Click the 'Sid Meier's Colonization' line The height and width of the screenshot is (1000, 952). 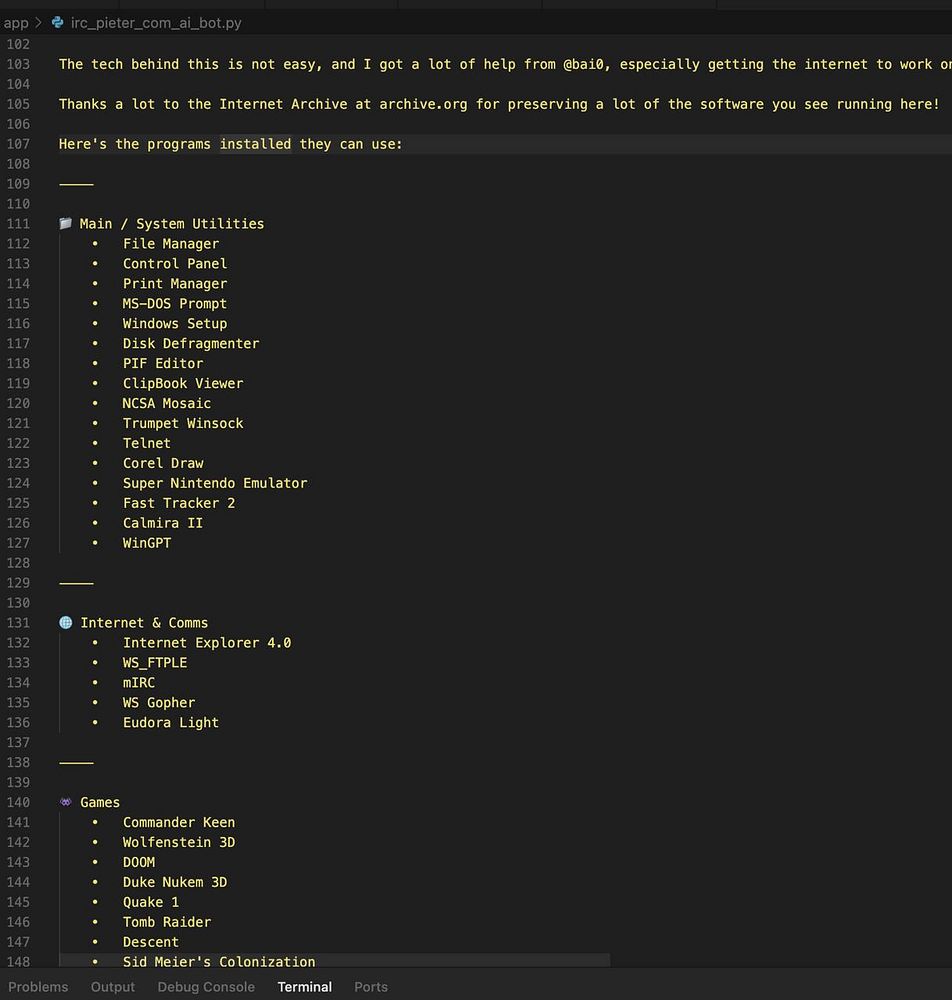[x=219, y=962]
